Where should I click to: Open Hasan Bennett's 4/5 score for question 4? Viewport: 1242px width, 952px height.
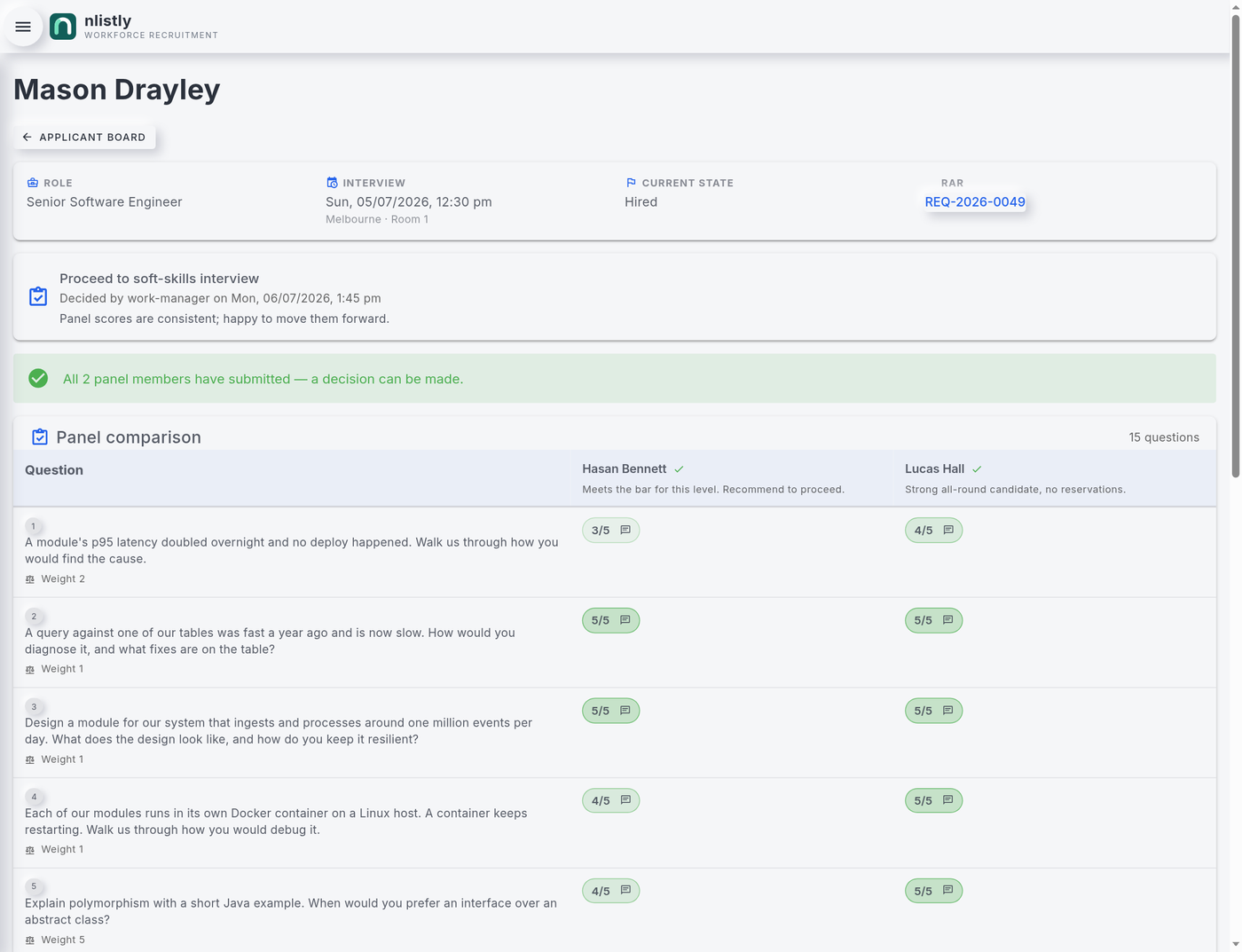tap(610, 800)
